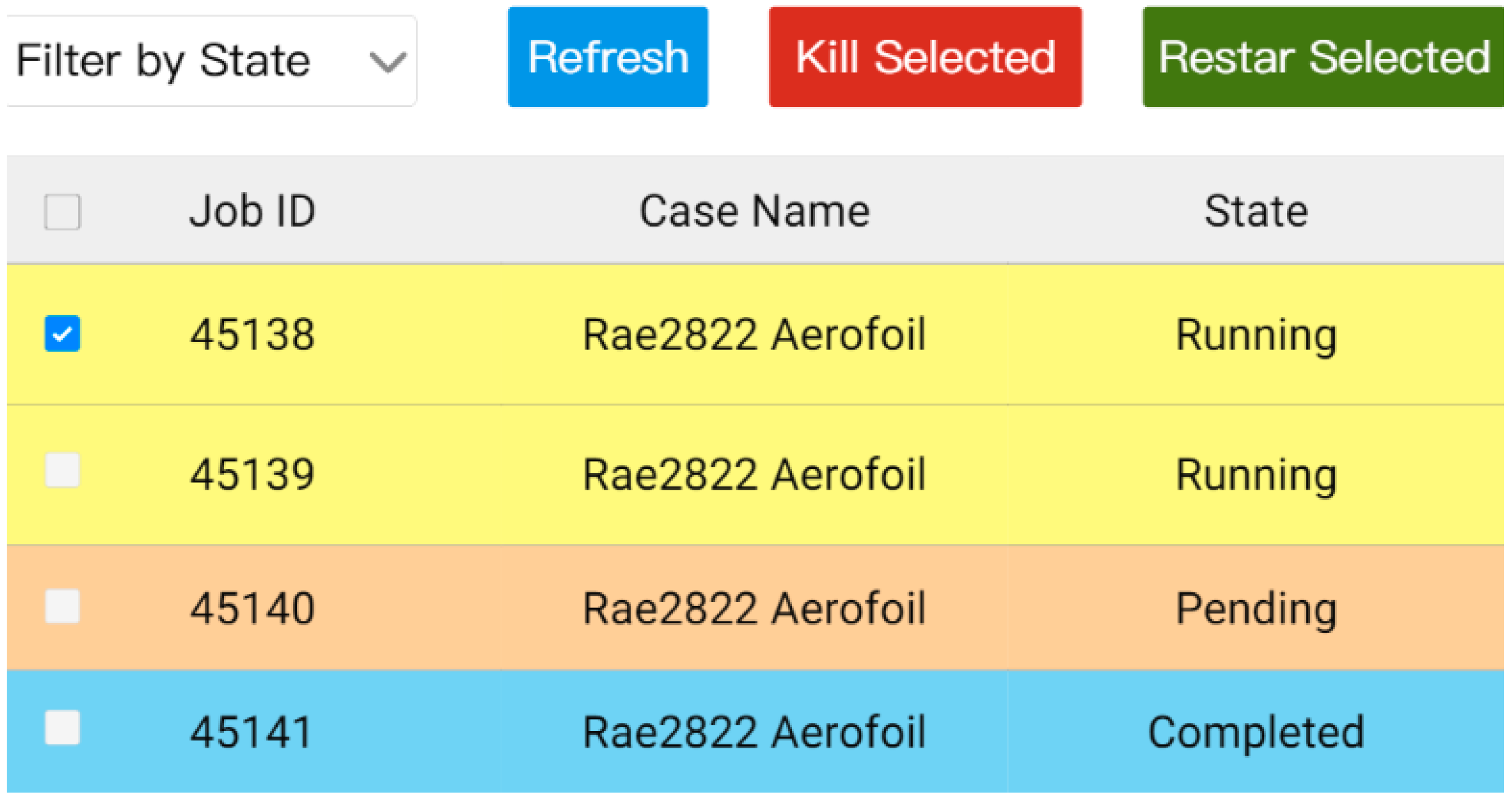Click the Running state of job 45138
The width and height of the screenshot is (1512, 801).
[1256, 334]
